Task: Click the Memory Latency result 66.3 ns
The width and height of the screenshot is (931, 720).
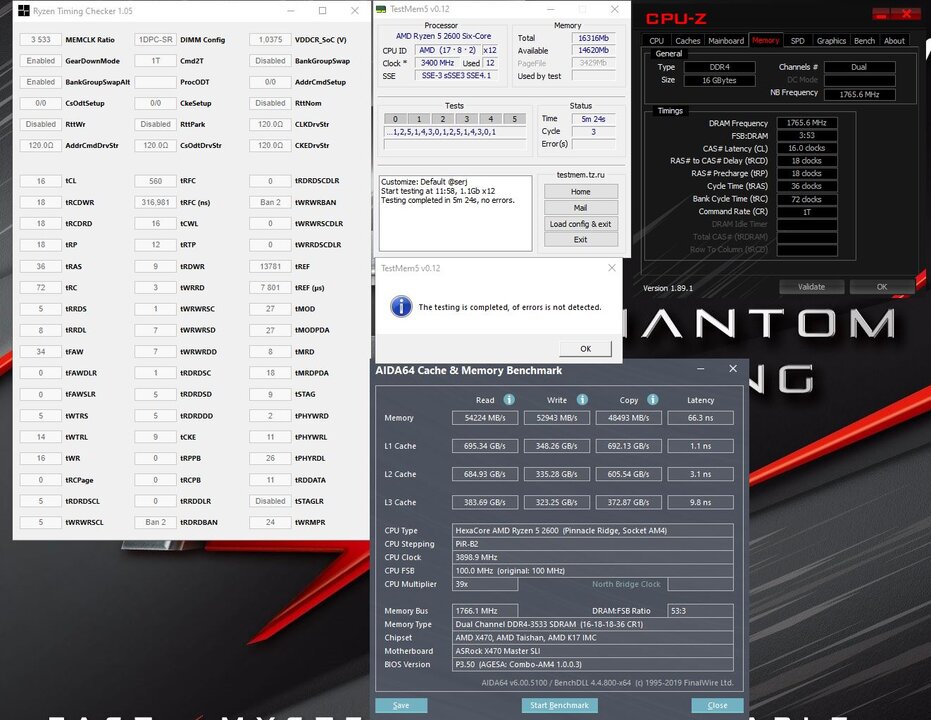Action: [x=700, y=418]
